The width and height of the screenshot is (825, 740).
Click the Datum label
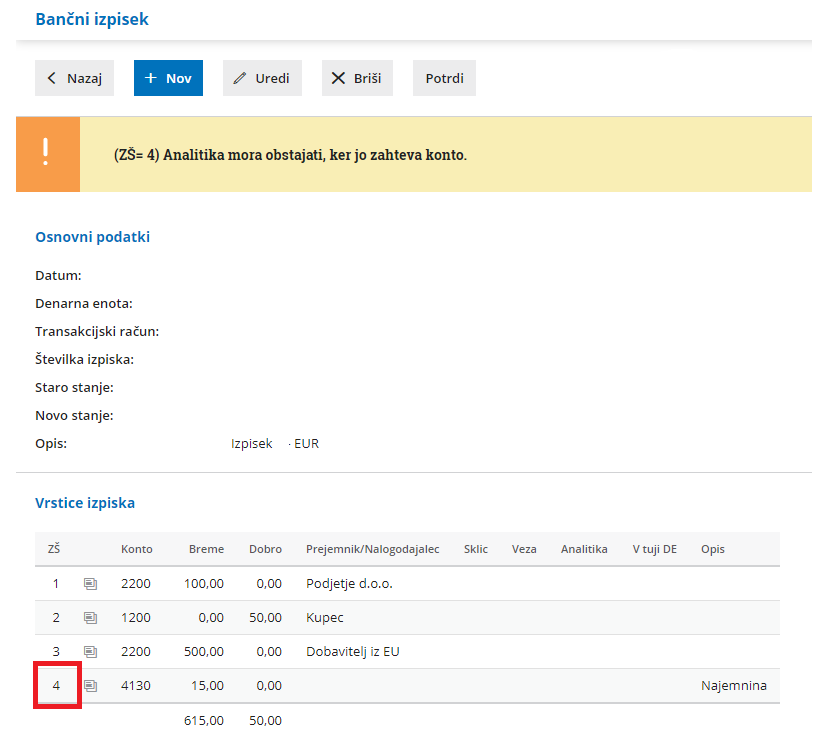click(58, 275)
